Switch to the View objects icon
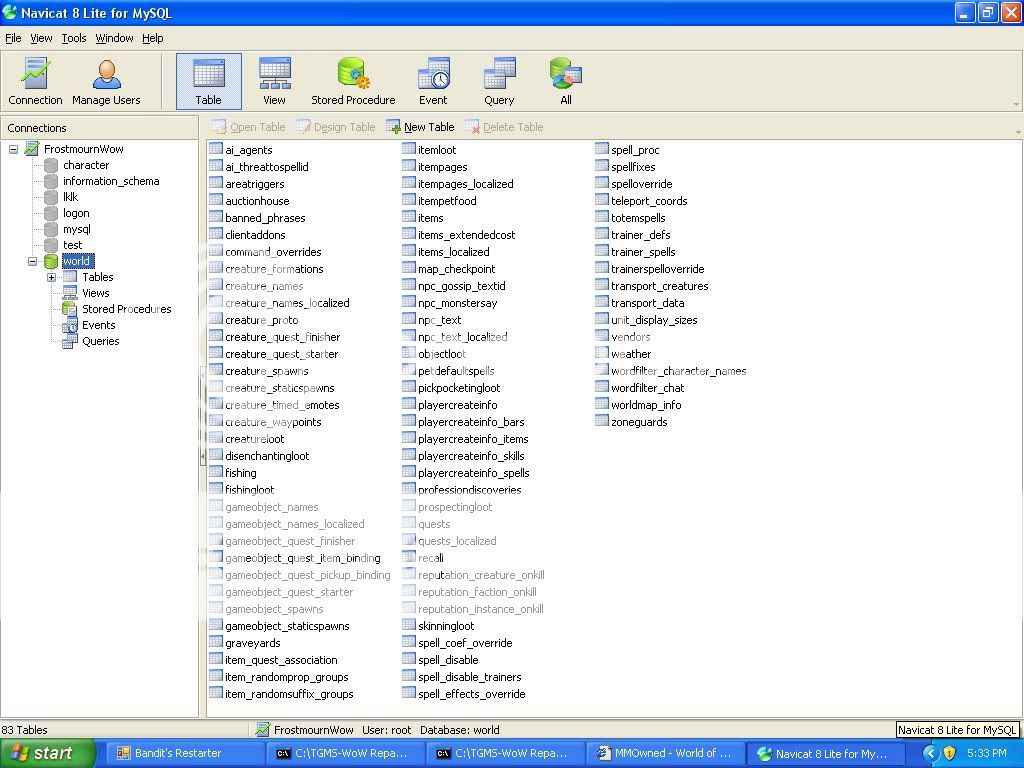 (274, 82)
